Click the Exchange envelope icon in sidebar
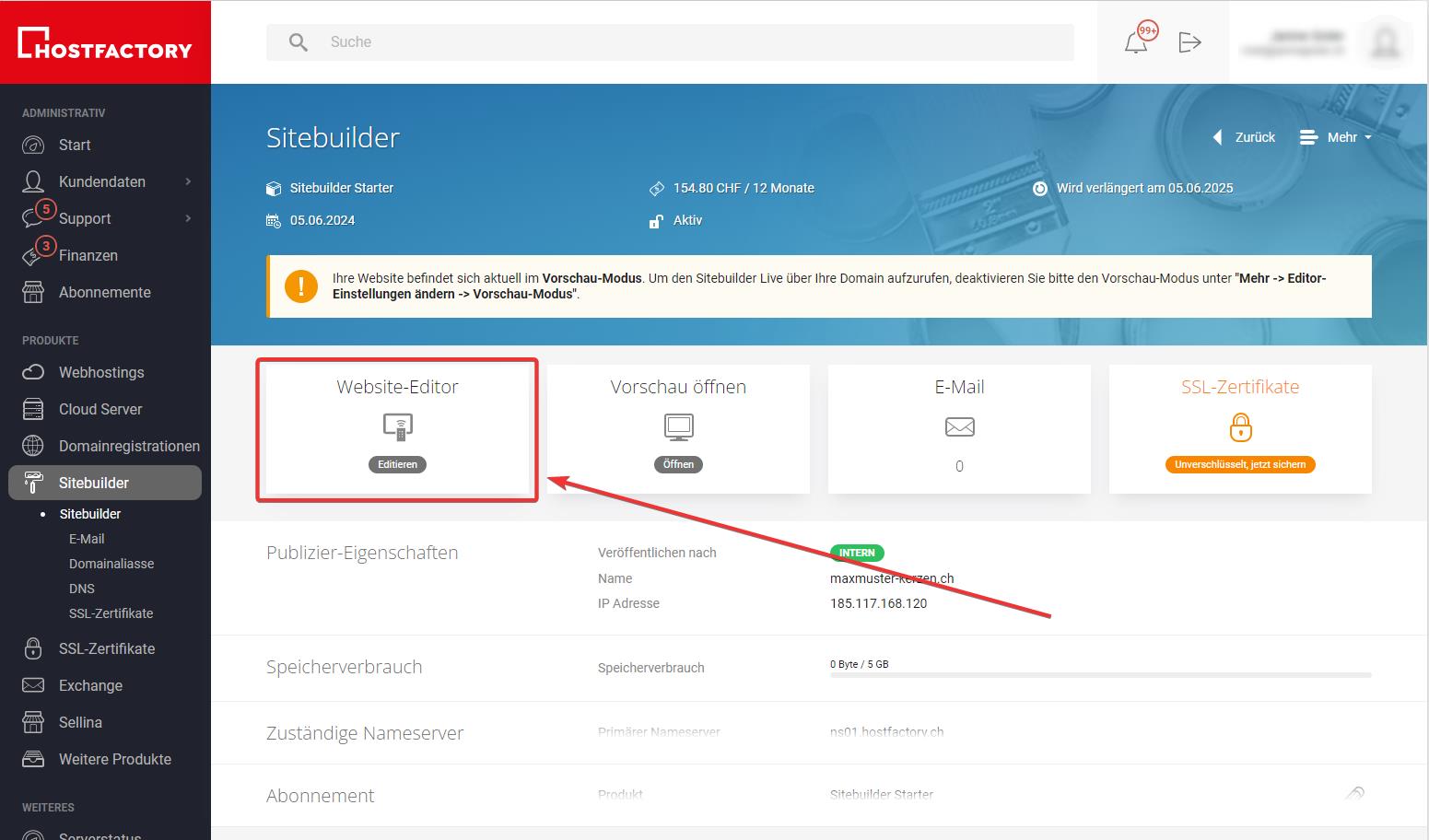1429x840 pixels. coord(33,685)
